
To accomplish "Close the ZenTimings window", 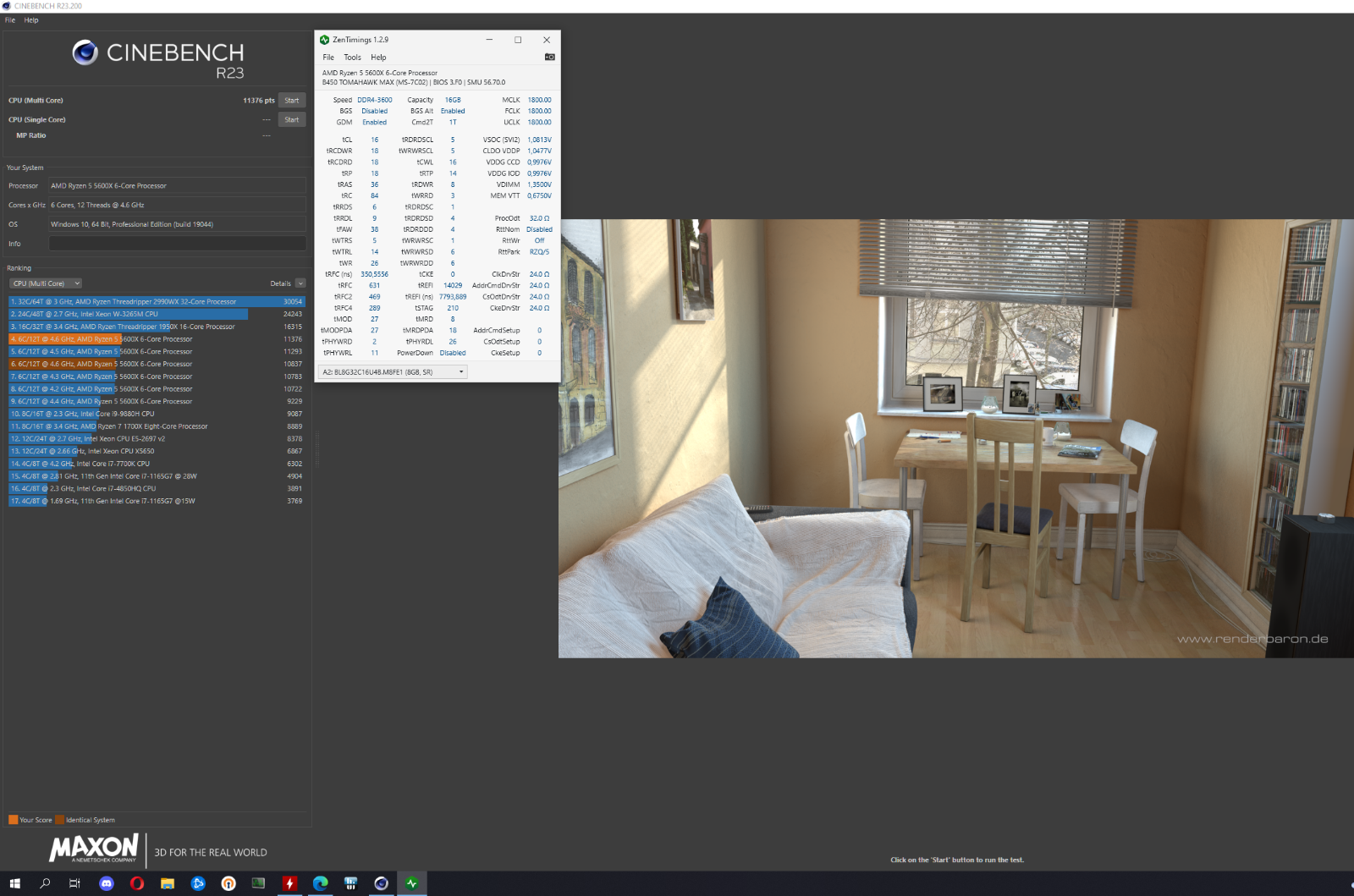I will (x=547, y=40).
